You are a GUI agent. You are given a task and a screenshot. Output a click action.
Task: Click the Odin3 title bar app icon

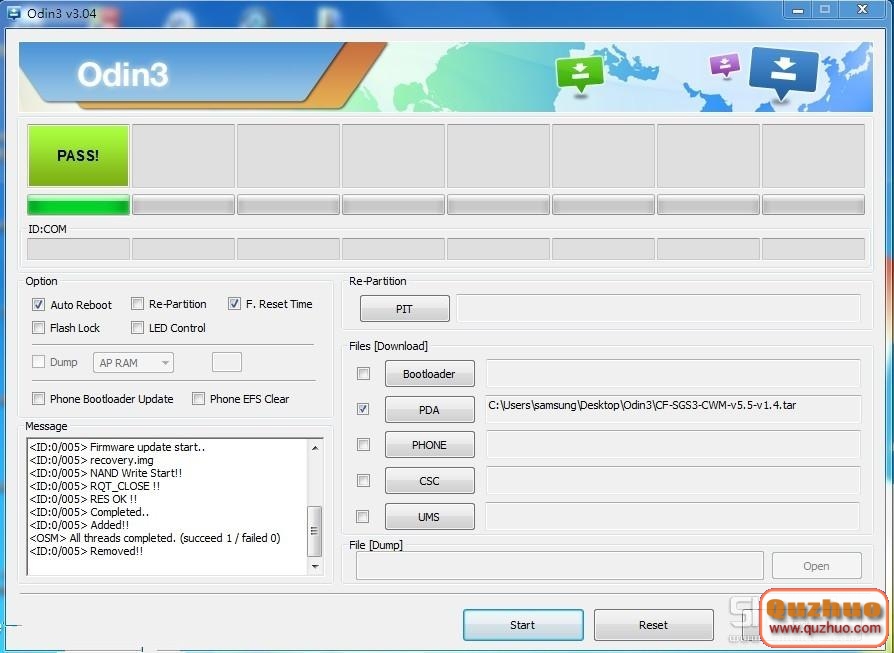point(14,13)
